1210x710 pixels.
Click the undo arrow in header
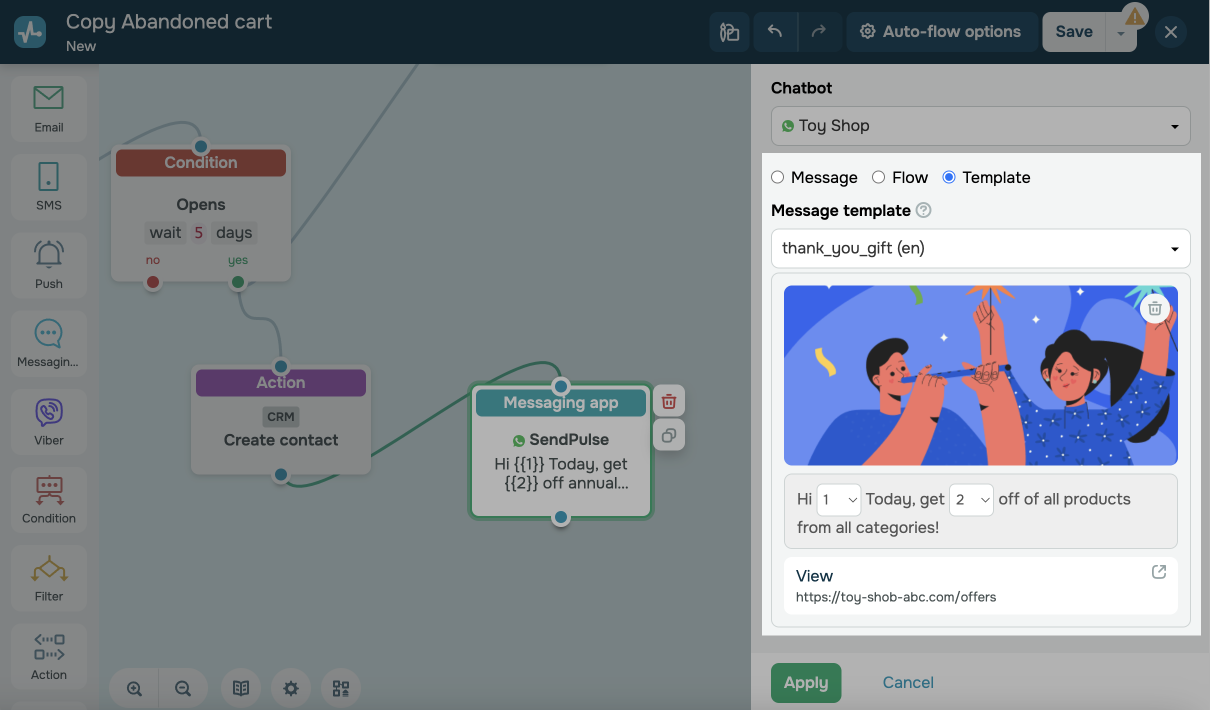[x=775, y=32]
